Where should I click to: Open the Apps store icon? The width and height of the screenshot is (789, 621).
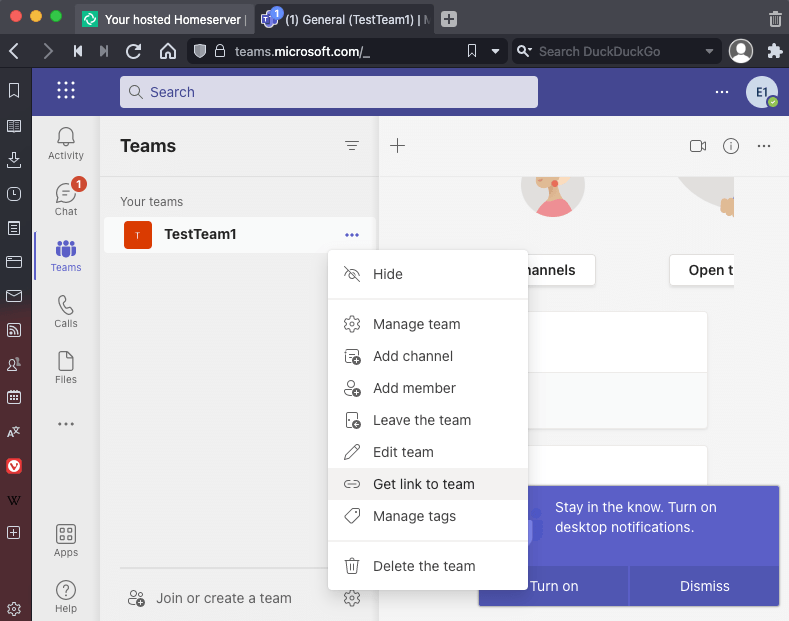(x=66, y=540)
